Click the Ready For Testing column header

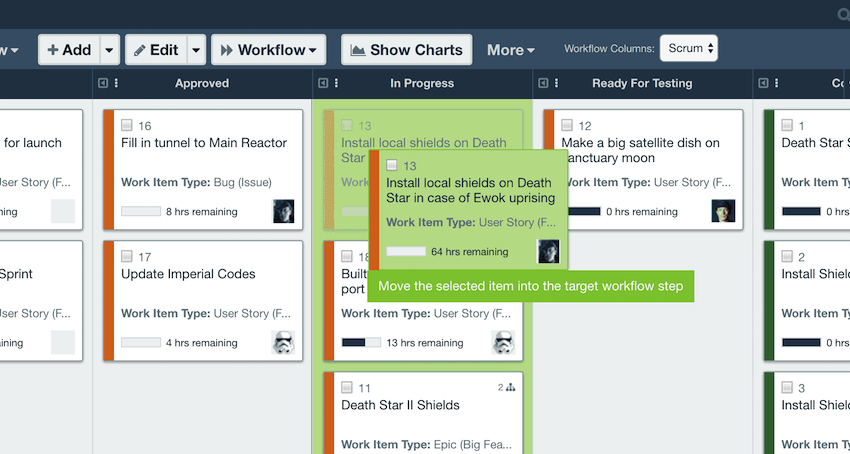click(x=642, y=83)
